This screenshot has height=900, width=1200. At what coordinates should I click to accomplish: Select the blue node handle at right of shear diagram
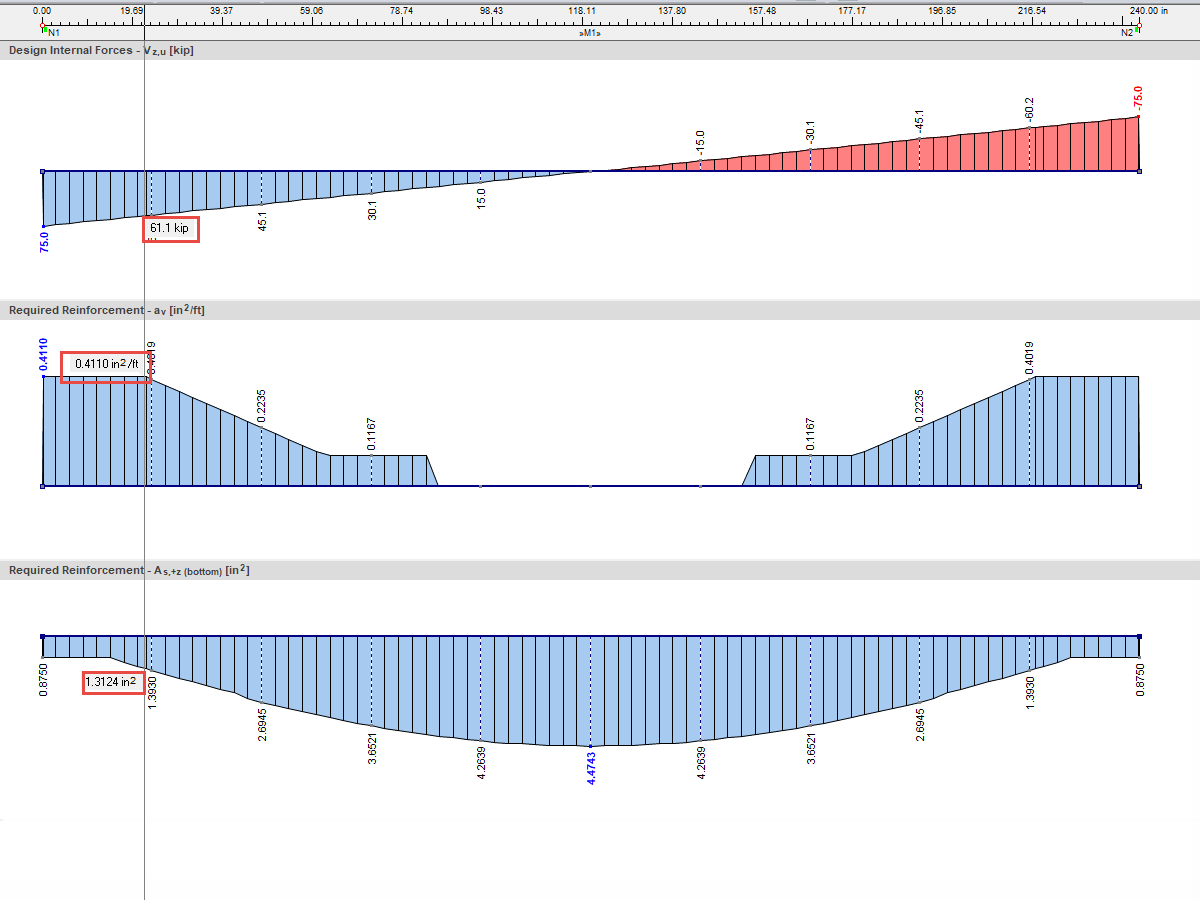tap(1138, 171)
